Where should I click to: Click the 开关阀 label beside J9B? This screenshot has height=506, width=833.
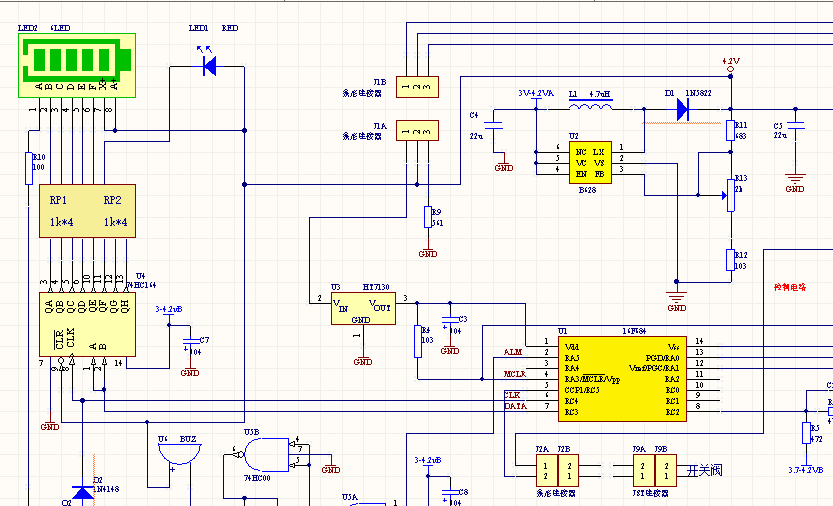702,469
